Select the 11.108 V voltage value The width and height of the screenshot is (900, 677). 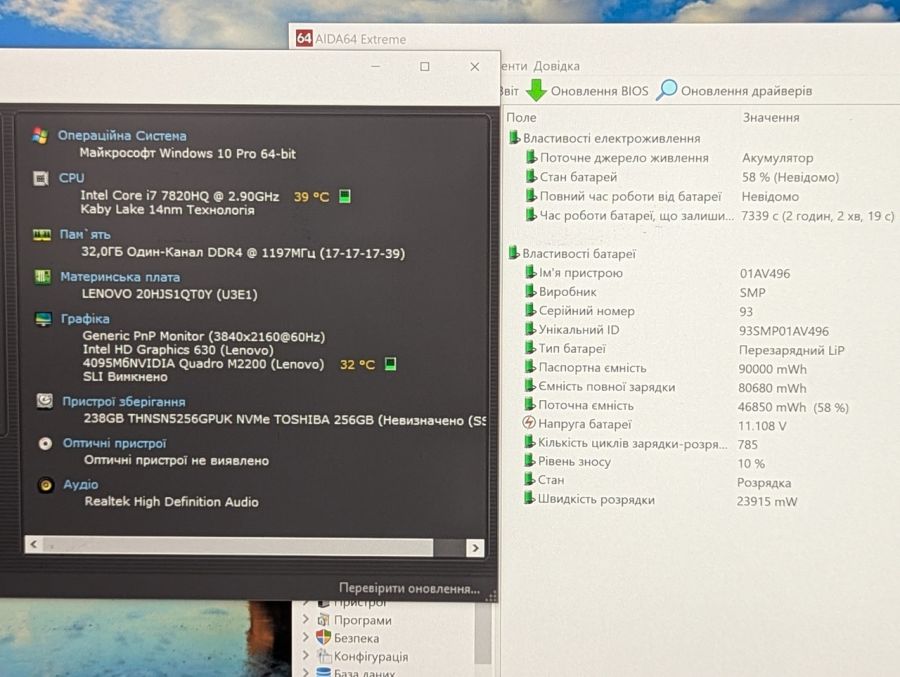click(762, 426)
